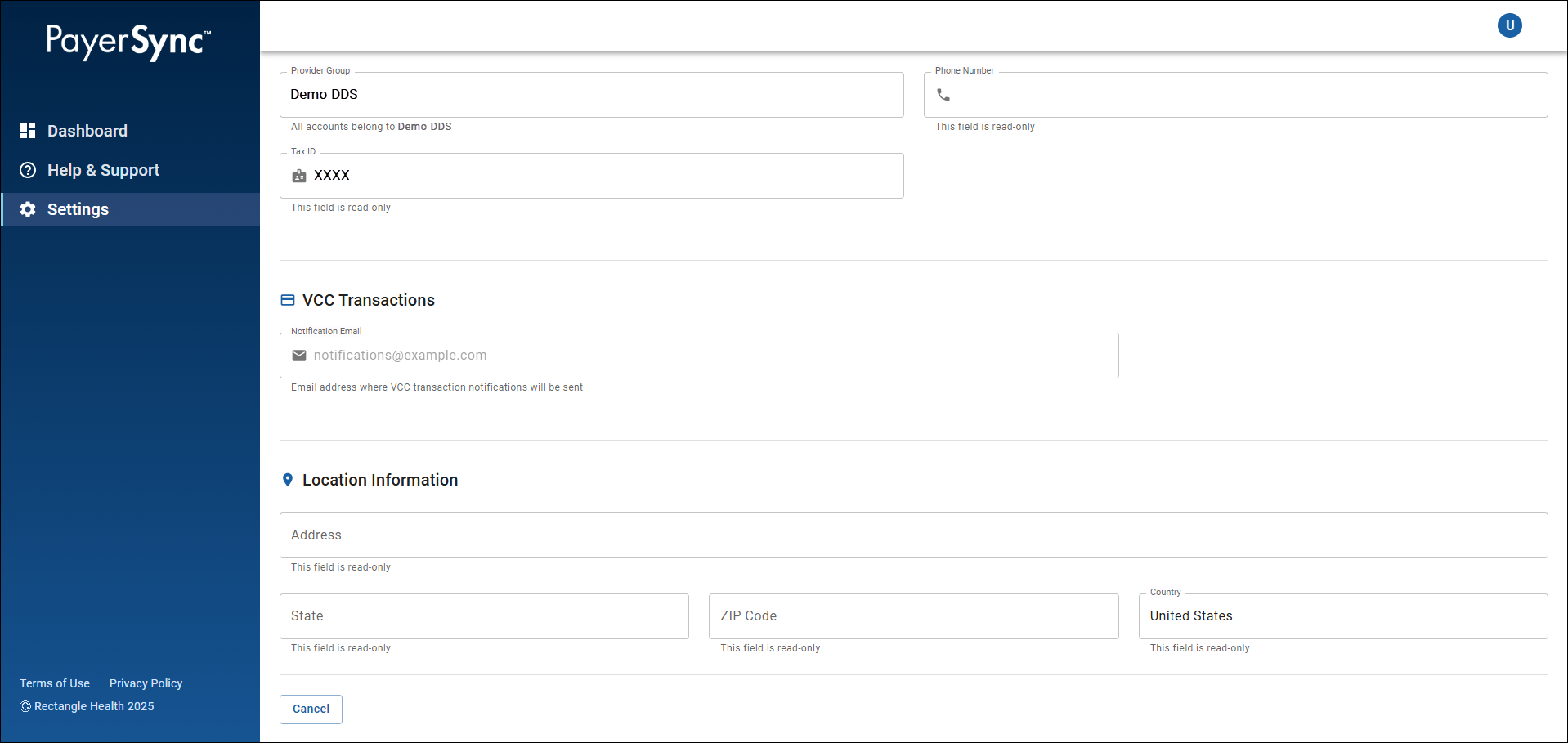Viewport: 1568px width, 743px height.
Task: Click the Dashboard grid icon
Action: click(28, 131)
